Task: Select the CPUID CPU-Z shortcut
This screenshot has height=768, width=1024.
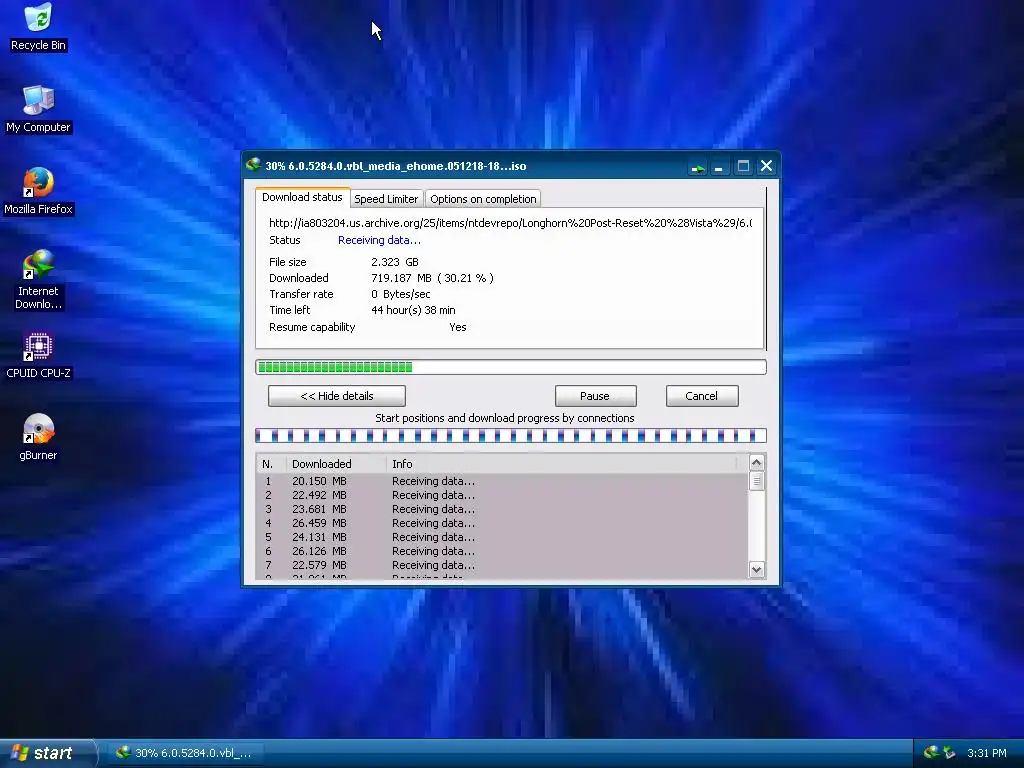Action: pyautogui.click(x=38, y=355)
